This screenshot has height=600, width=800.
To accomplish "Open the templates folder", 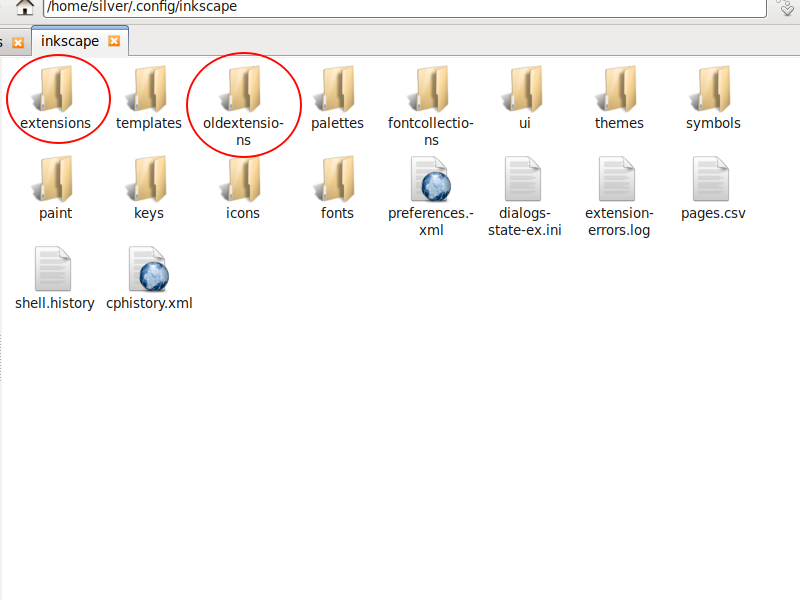I will tap(148, 89).
